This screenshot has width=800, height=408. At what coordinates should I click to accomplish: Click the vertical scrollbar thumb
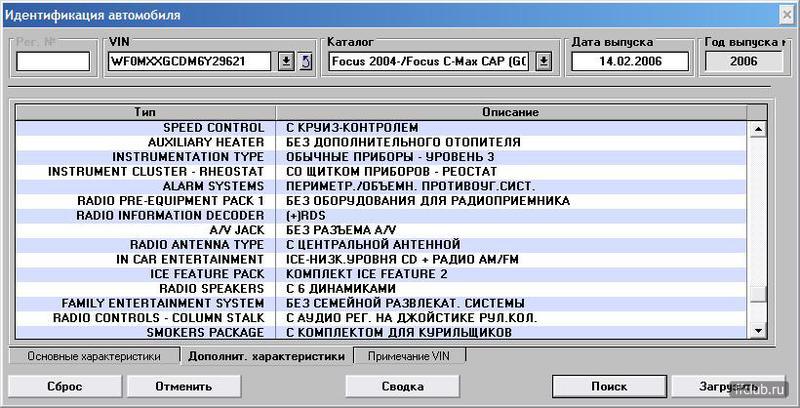click(759, 293)
